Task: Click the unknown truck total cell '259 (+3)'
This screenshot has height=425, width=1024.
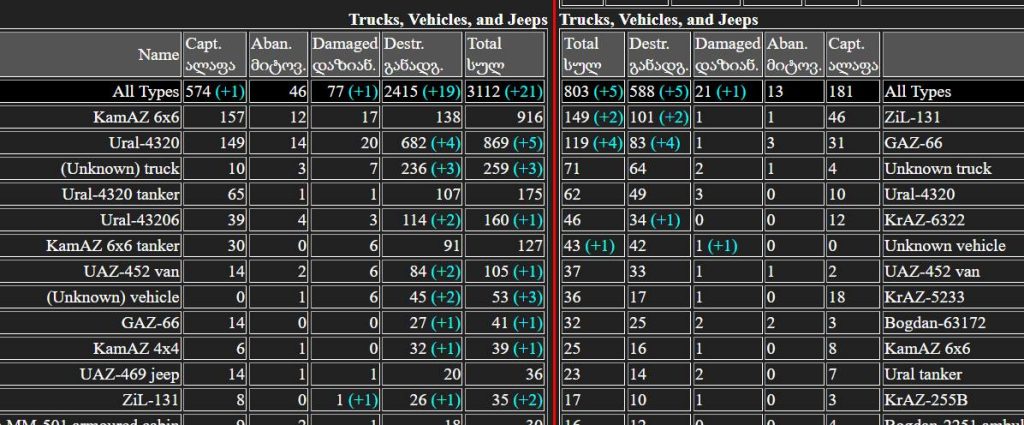Action: [x=505, y=168]
